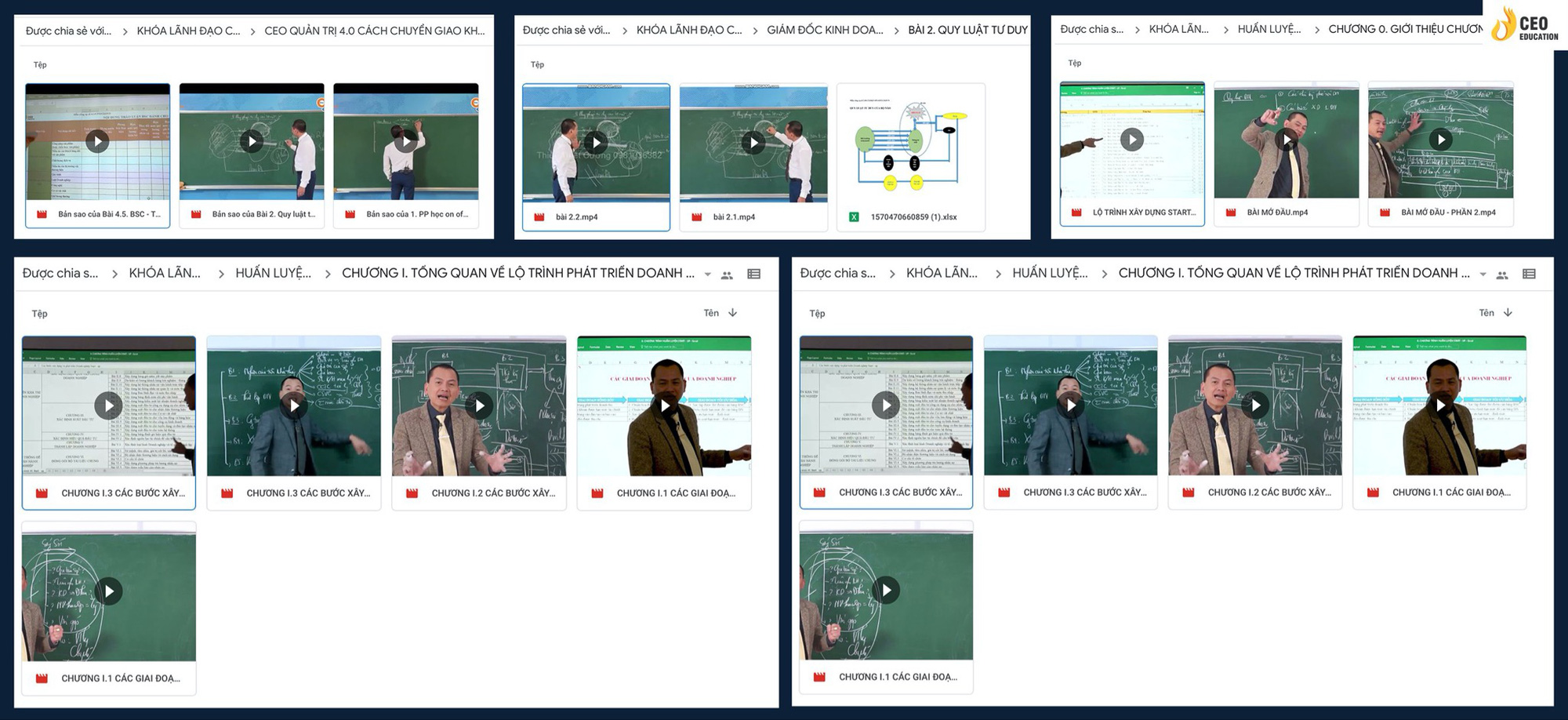Play the BÀI MỞ ĐẦU.mp4 video
This screenshot has height=720, width=1568.
(x=1286, y=140)
